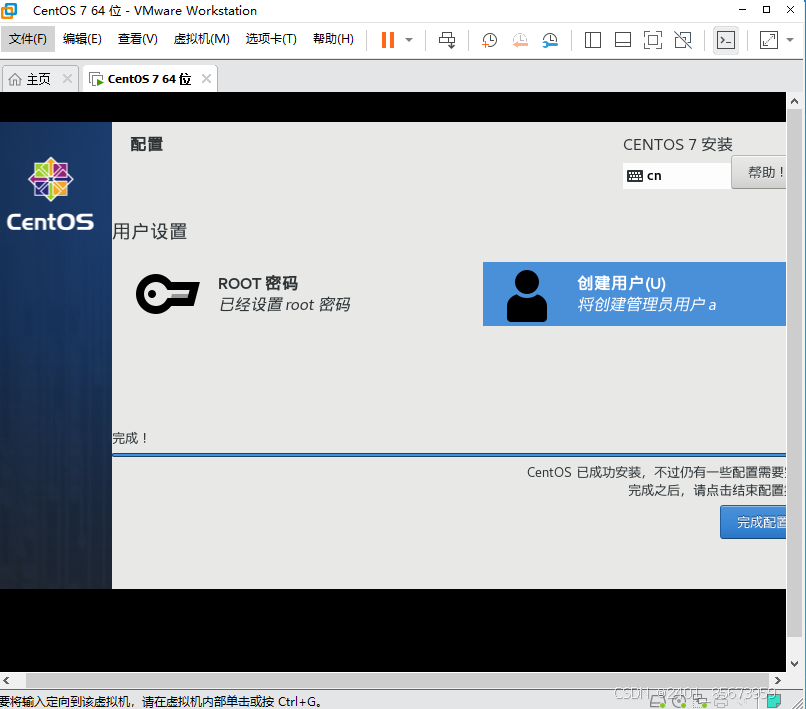Screen dimensions: 806x709
Task: Click the 用户设置 heading text
Action: click(150, 231)
